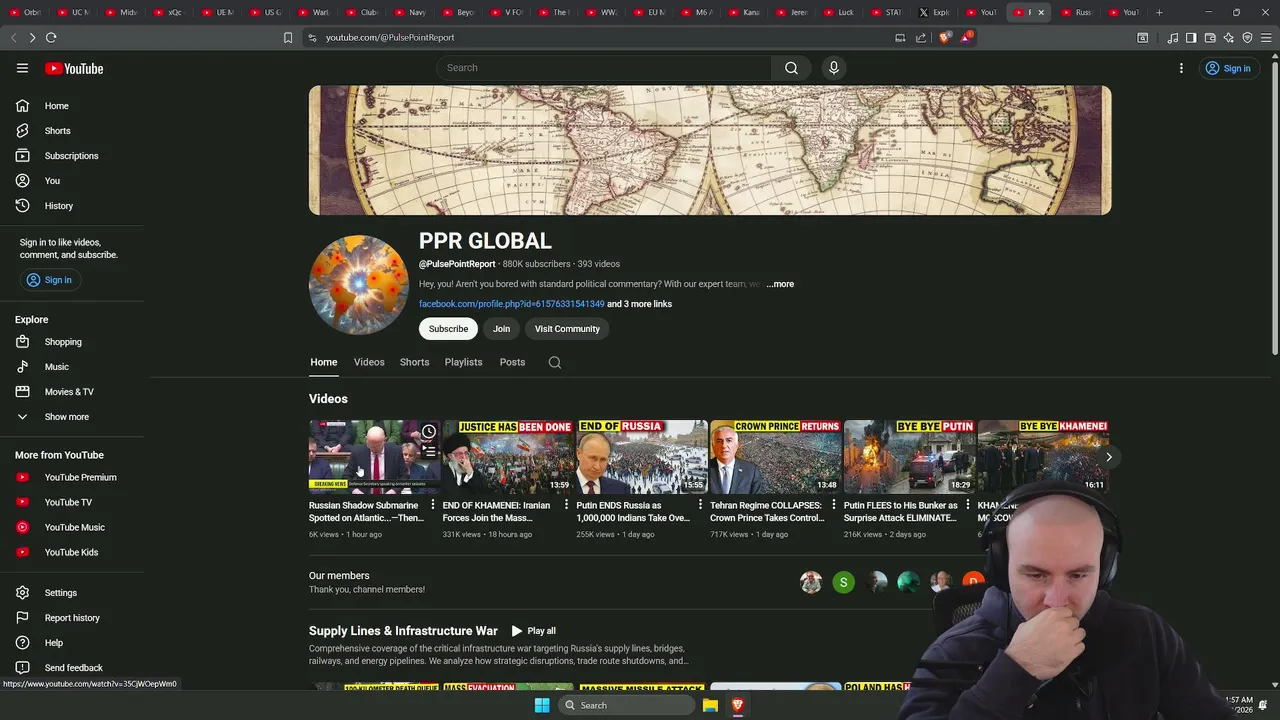1280x720 pixels.
Task: Open Subscriptions in the sidebar
Action: (x=72, y=156)
